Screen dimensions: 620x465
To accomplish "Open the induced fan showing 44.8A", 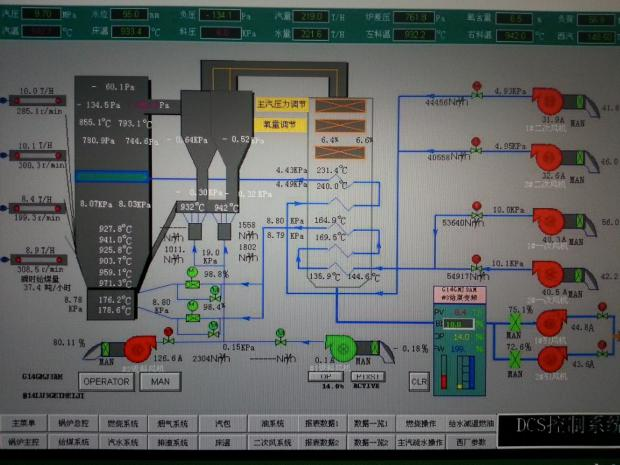I will (551, 323).
